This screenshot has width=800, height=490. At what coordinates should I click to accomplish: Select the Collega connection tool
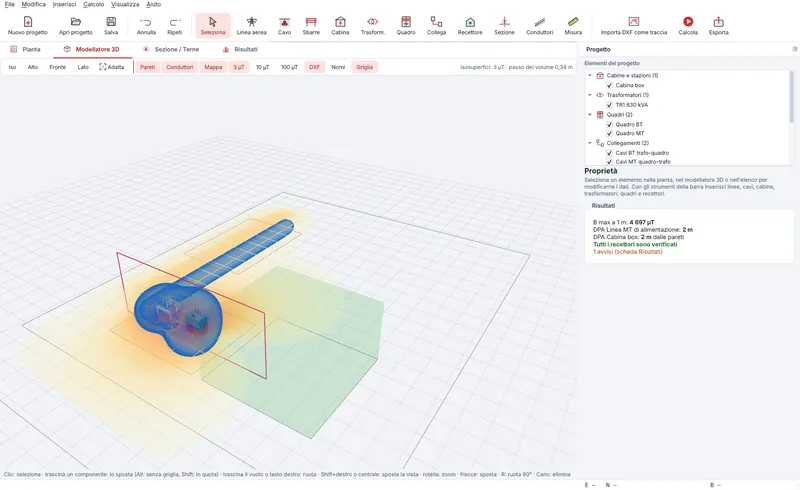point(436,26)
